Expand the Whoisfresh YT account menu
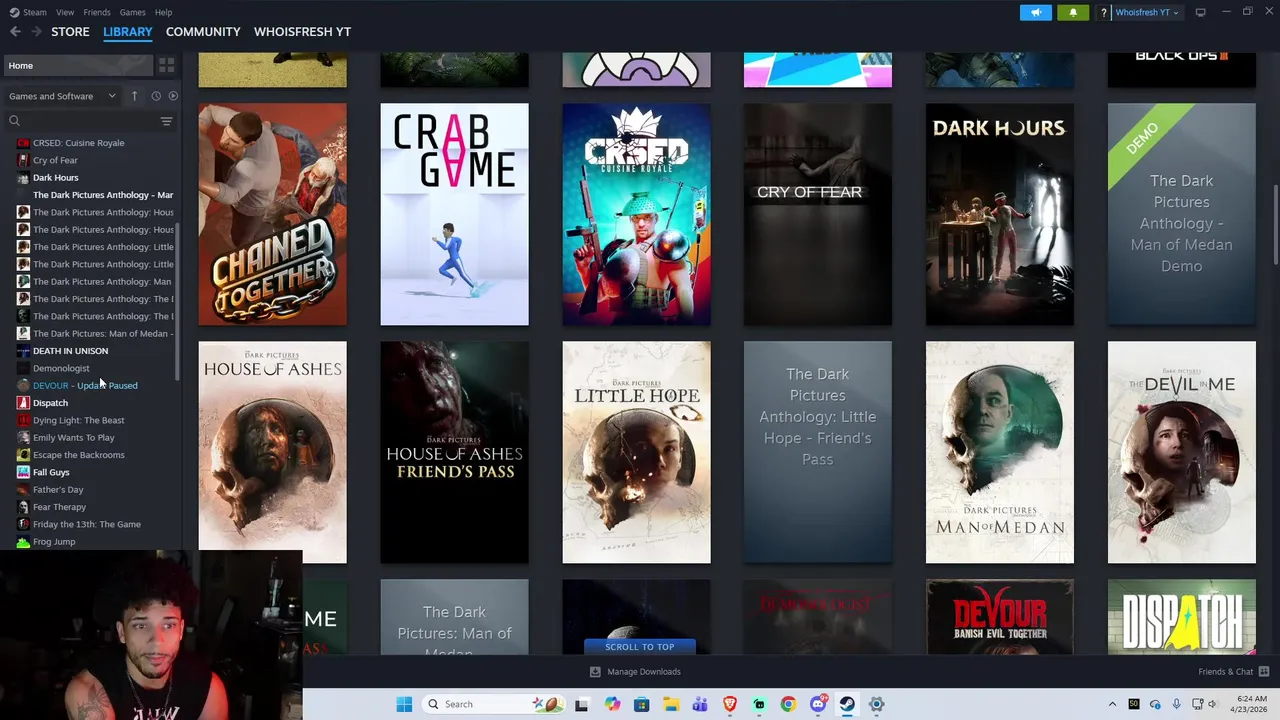Image resolution: width=1280 pixels, height=720 pixels. (1146, 12)
